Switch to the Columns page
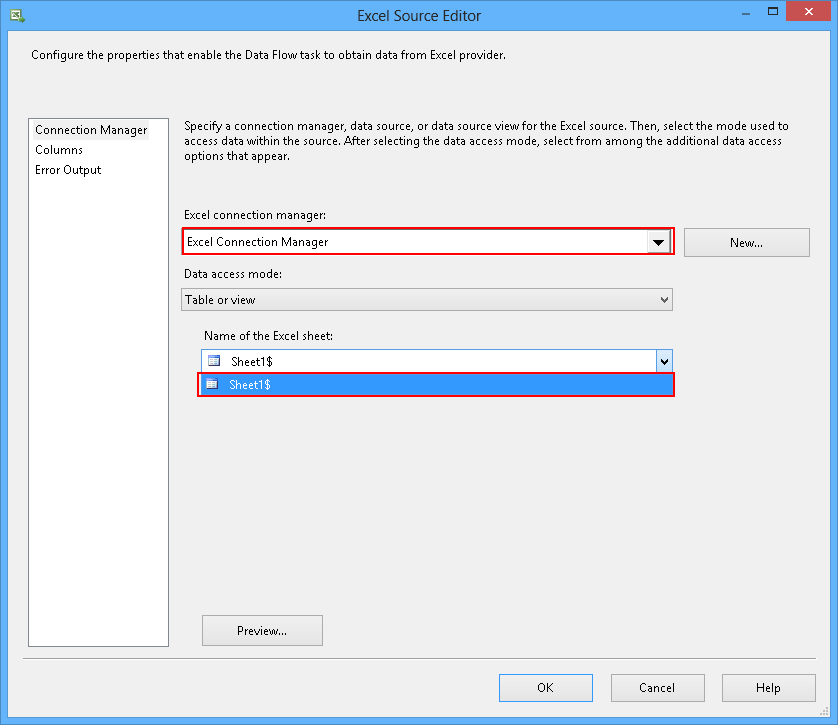 click(59, 150)
